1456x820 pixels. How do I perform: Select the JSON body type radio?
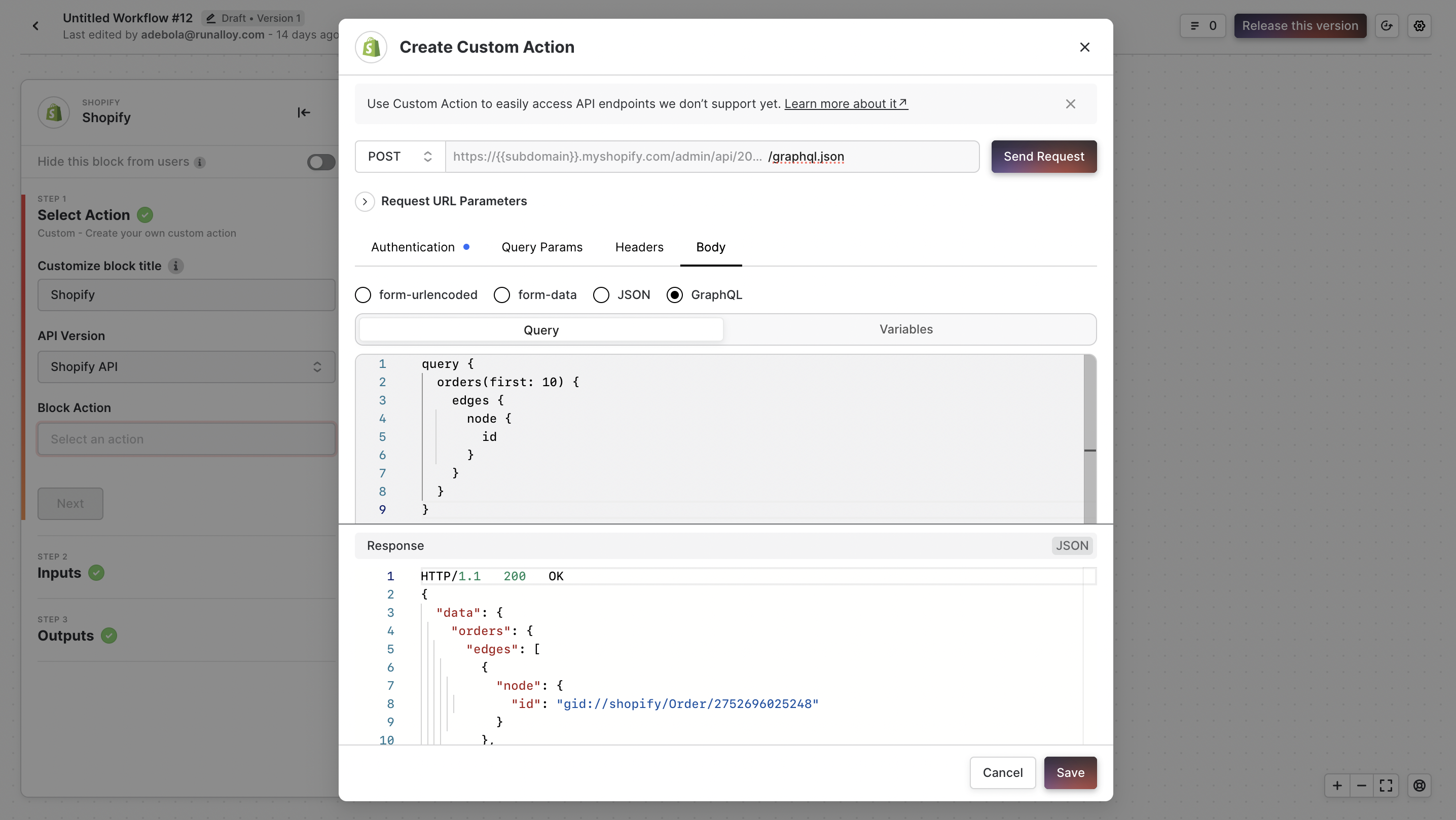tap(601, 295)
